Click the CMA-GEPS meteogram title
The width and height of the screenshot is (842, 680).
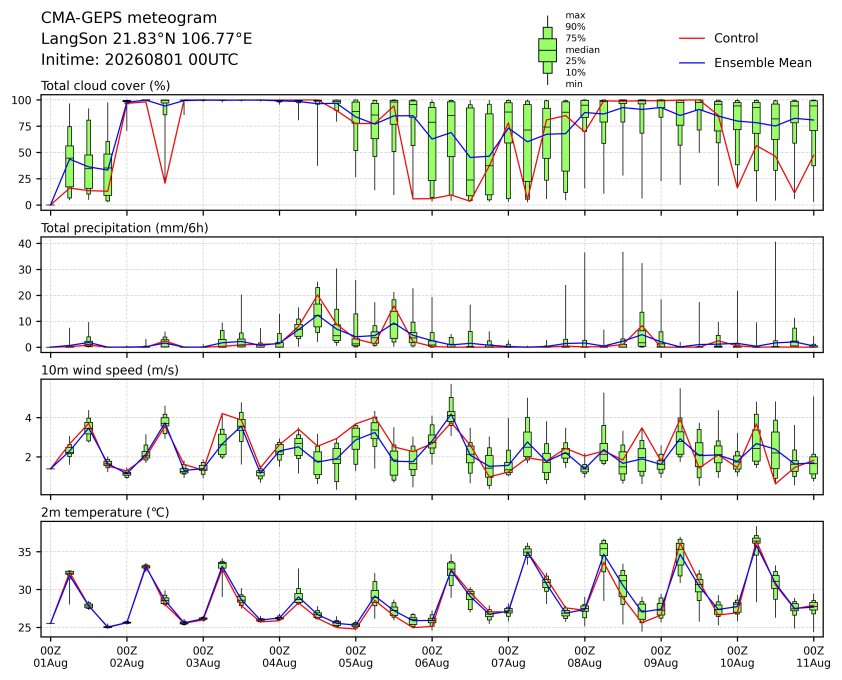pyautogui.click(x=129, y=18)
